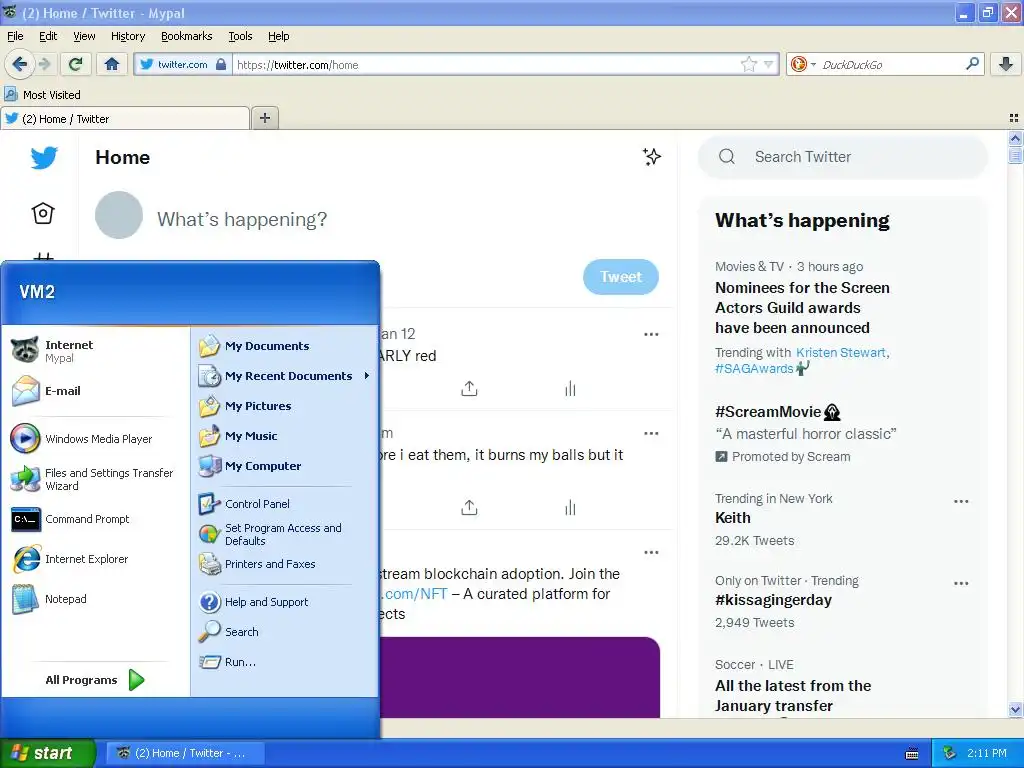The height and width of the screenshot is (768, 1024).
Task: Open Most Visited bookmarks
Action: pos(43,95)
